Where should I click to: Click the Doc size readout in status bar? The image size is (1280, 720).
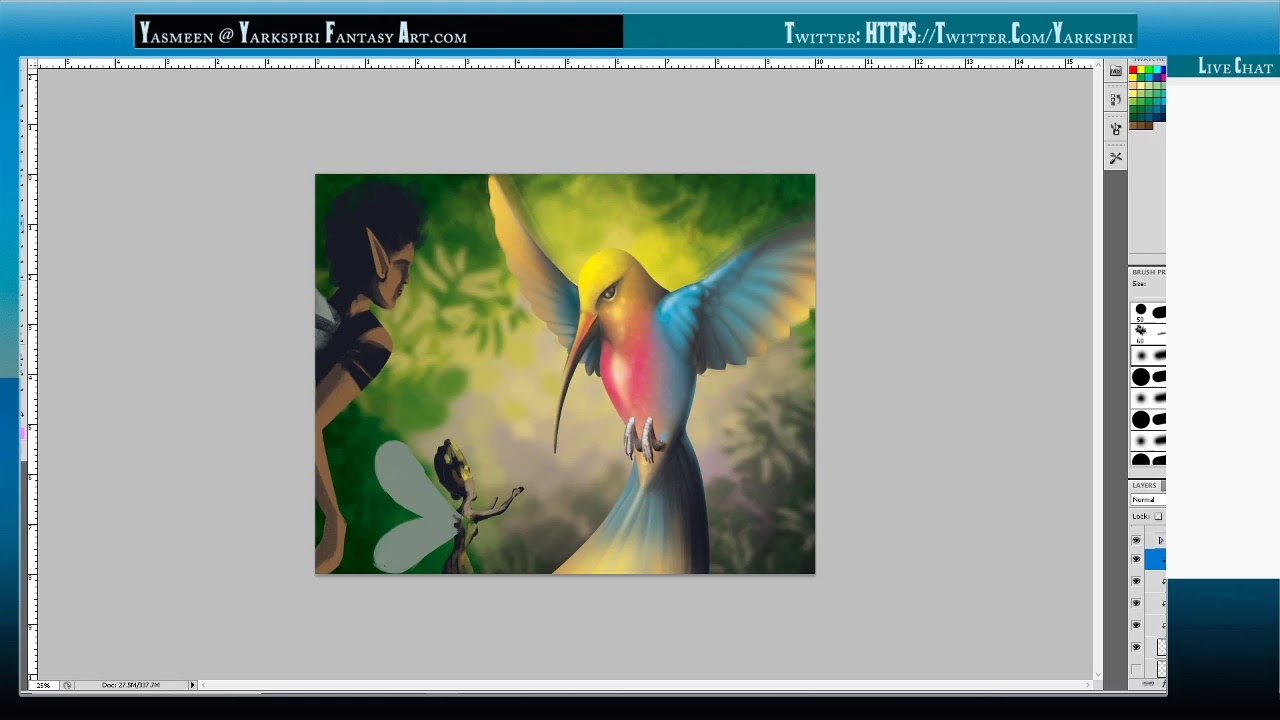[x=131, y=685]
